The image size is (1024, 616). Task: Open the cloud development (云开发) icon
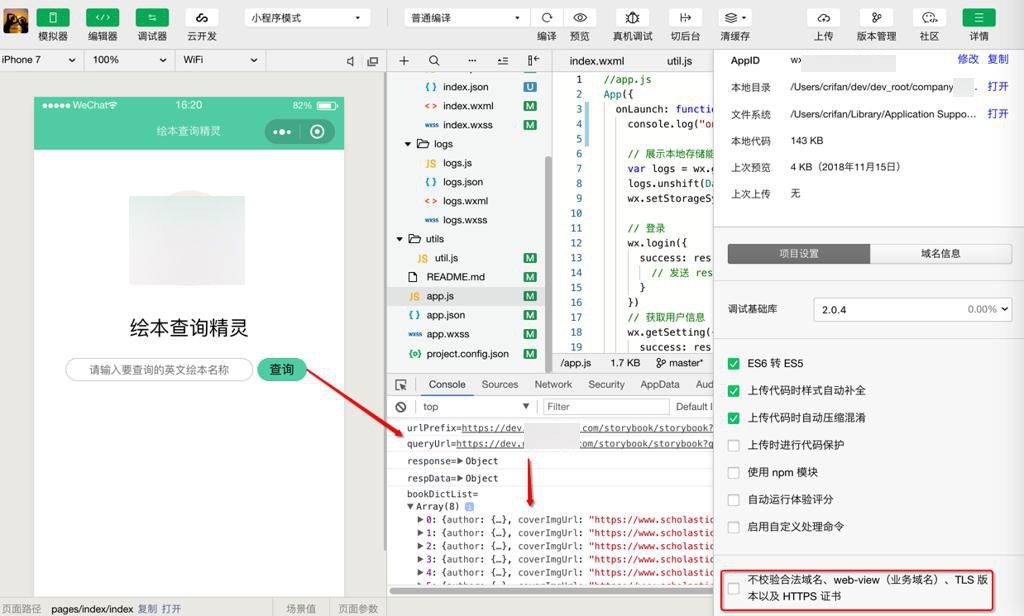pyautogui.click(x=202, y=18)
